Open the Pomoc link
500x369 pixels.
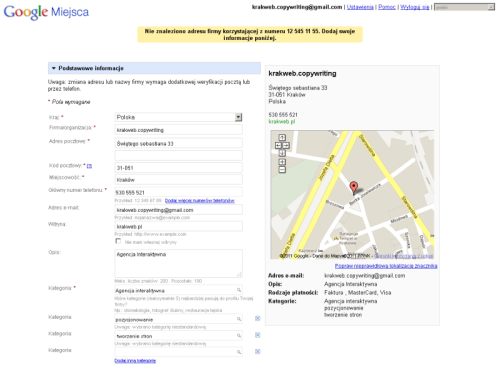coord(387,7)
